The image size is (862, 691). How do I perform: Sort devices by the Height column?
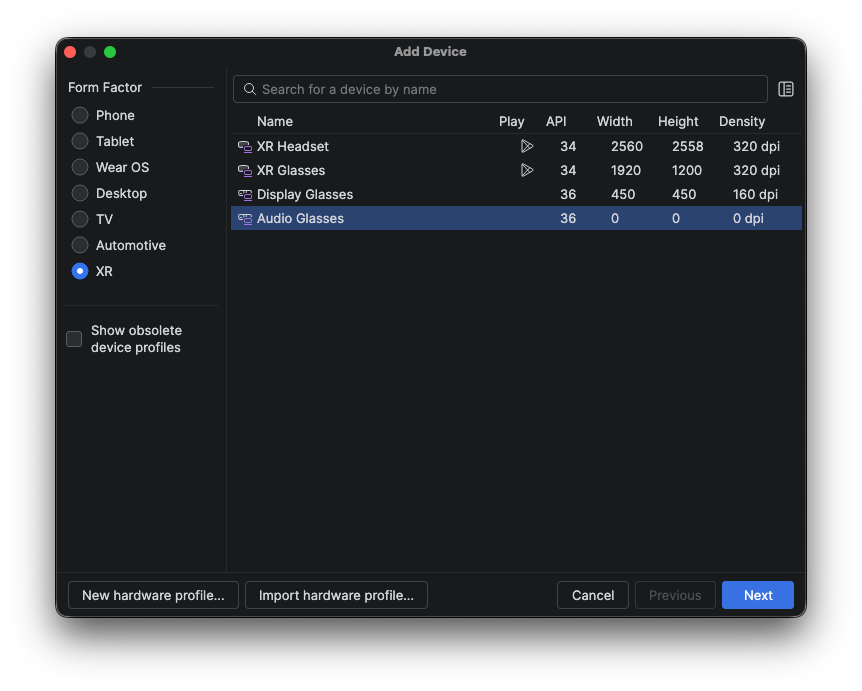(x=678, y=121)
